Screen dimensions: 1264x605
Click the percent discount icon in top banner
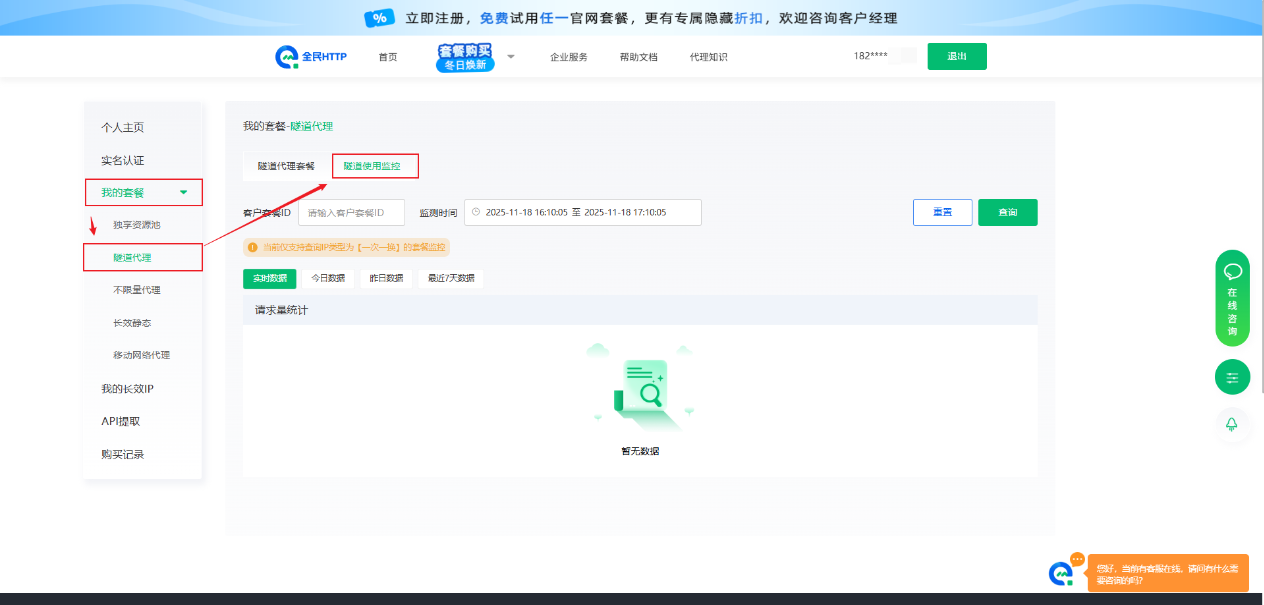pyautogui.click(x=379, y=18)
